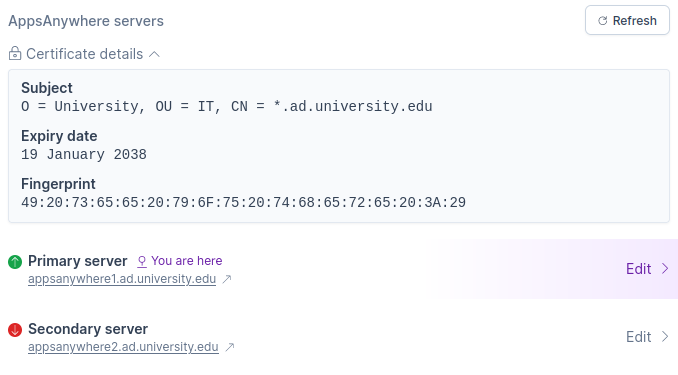The height and width of the screenshot is (375, 678).
Task: Click external link arrow for primary server
Action: [x=227, y=279]
